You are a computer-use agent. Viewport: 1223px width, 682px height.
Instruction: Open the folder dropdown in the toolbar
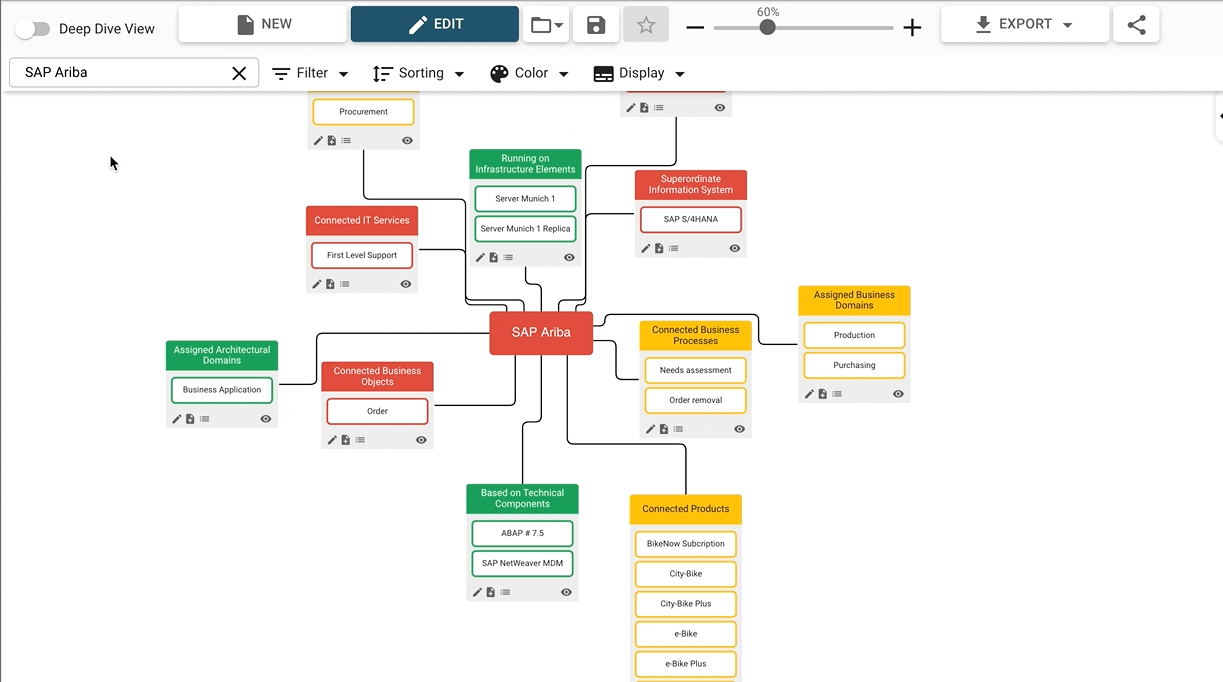(x=546, y=25)
